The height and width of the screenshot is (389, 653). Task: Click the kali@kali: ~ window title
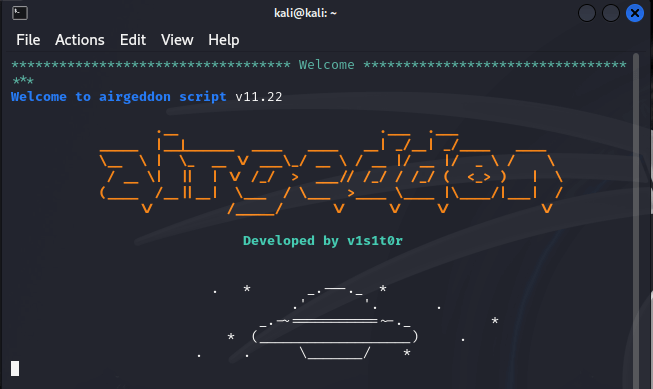(x=305, y=13)
